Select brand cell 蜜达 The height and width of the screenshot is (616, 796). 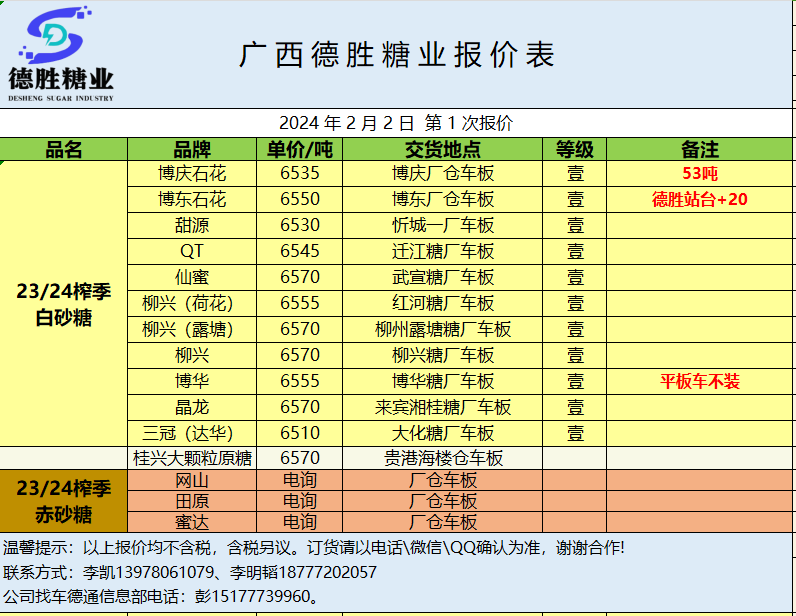pyautogui.click(x=192, y=522)
